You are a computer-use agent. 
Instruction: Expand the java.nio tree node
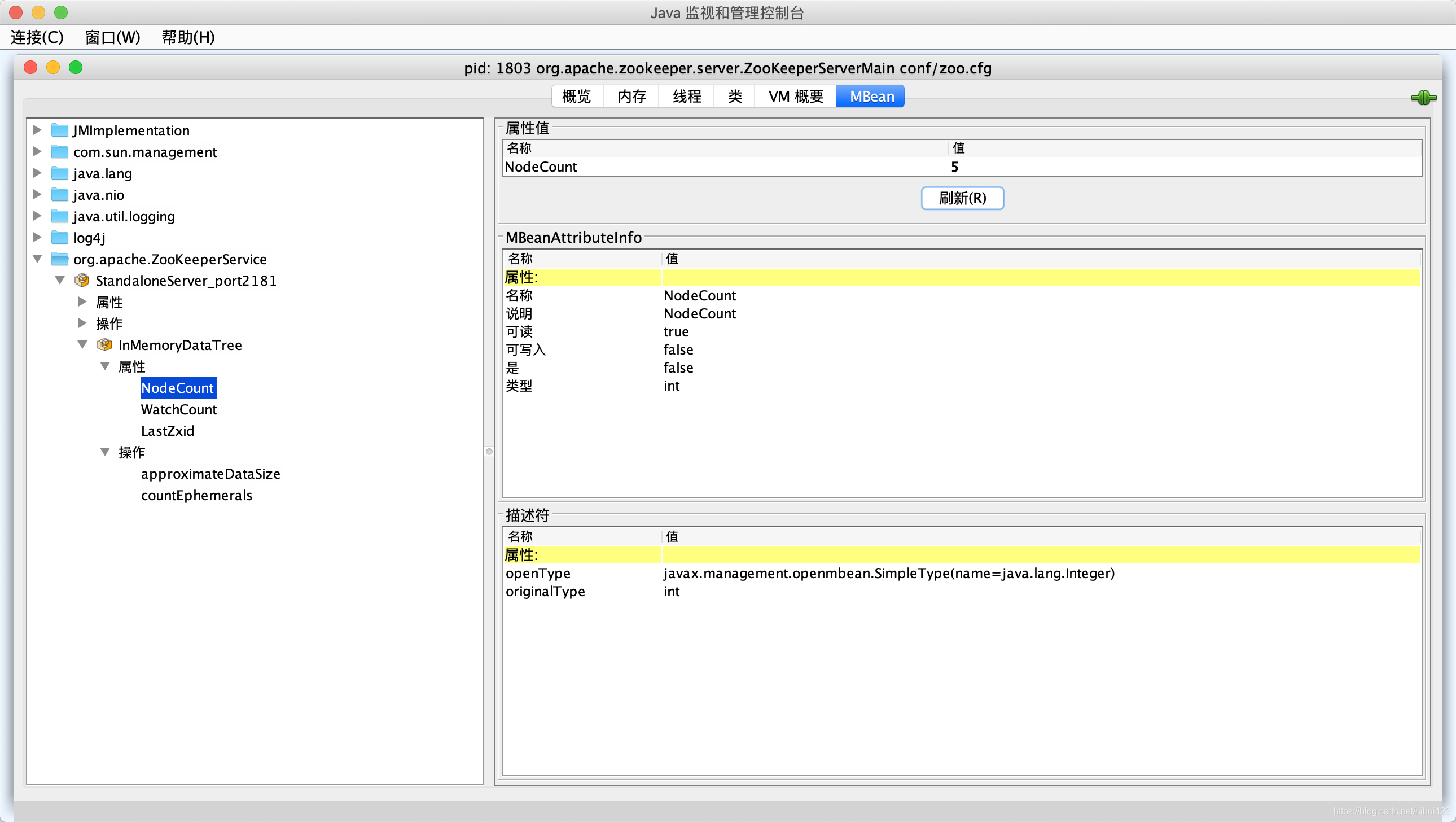tap(37, 194)
